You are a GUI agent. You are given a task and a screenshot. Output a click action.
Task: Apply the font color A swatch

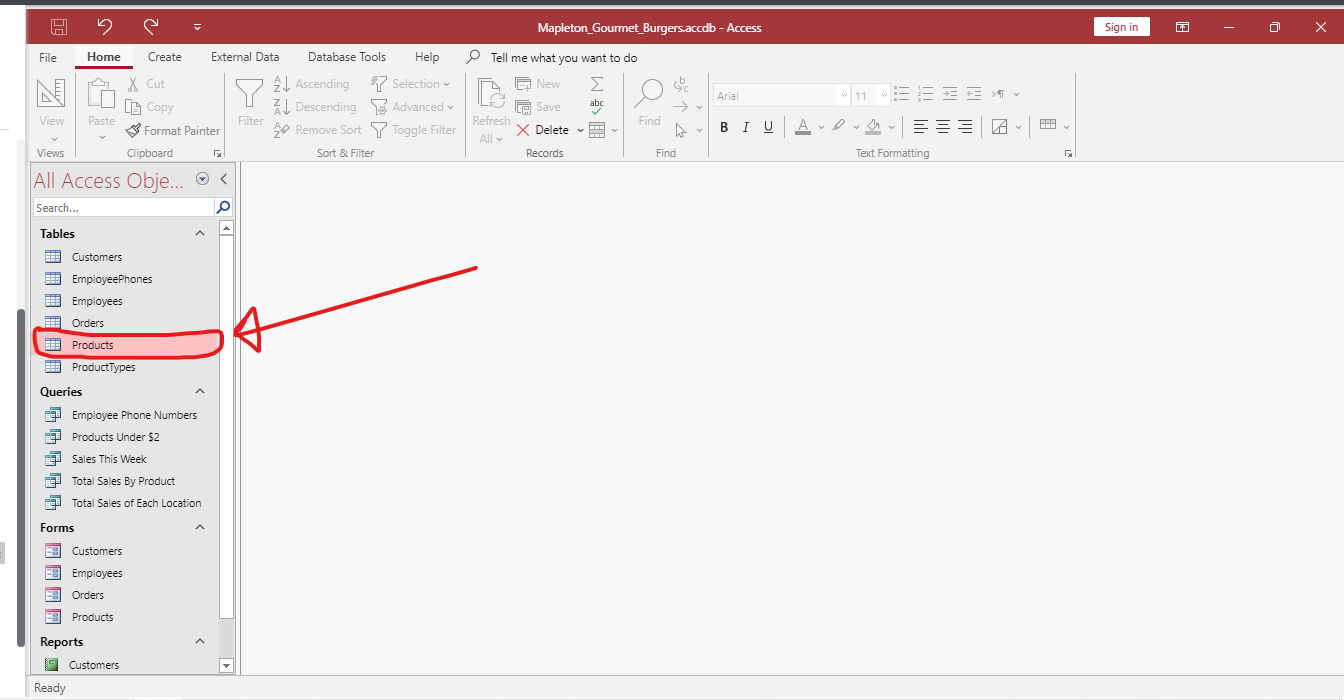(803, 127)
